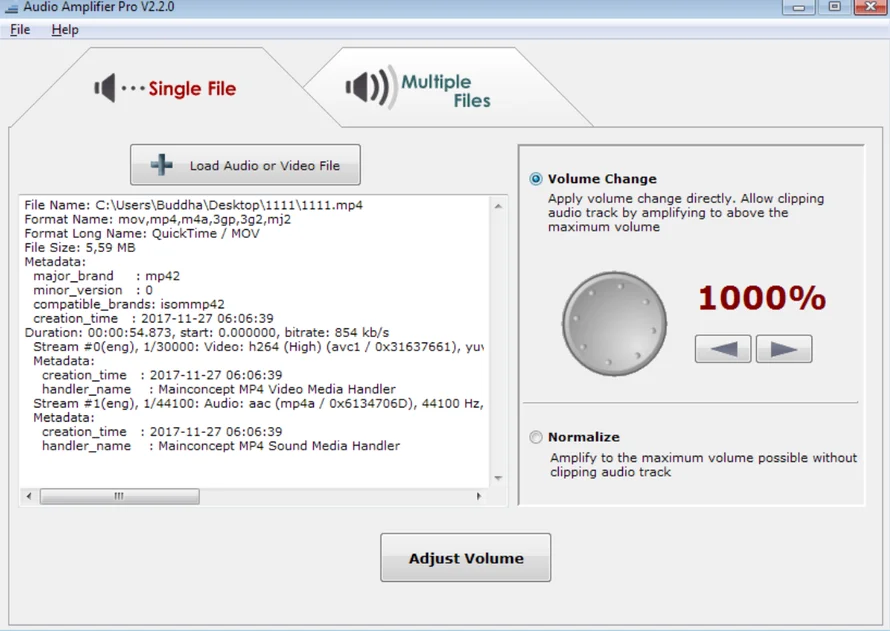
Task: Click the blue plus icon on load button
Action: 162,165
